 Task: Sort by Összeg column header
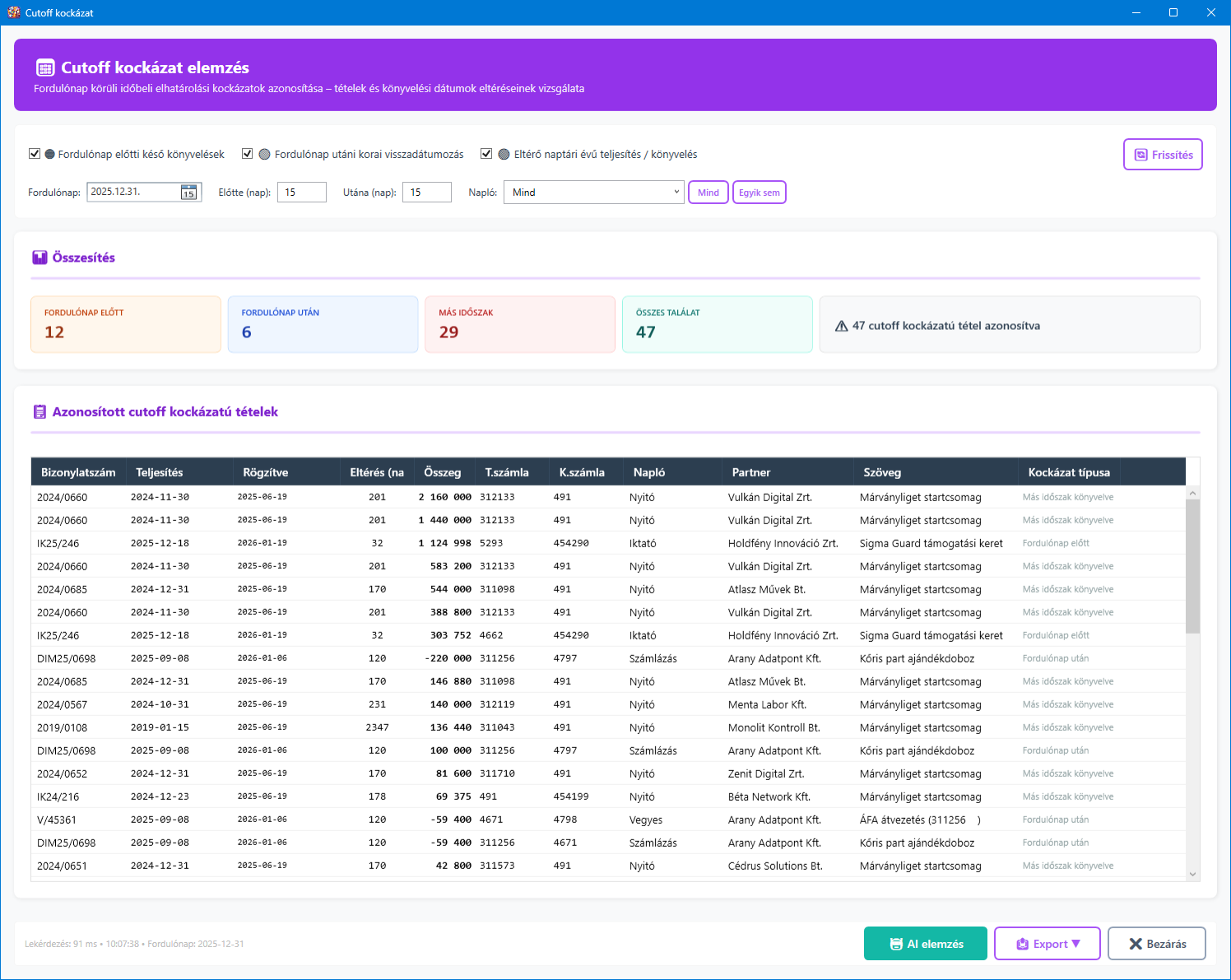pos(442,472)
